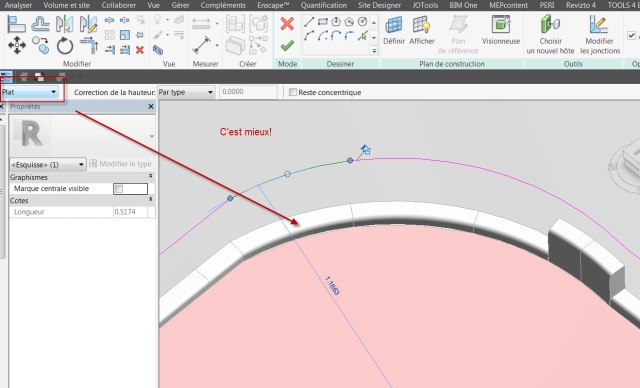Screen dimensions: 640x388
Task: Choose Mirror - Pick Axis tool
Action: (64, 24)
